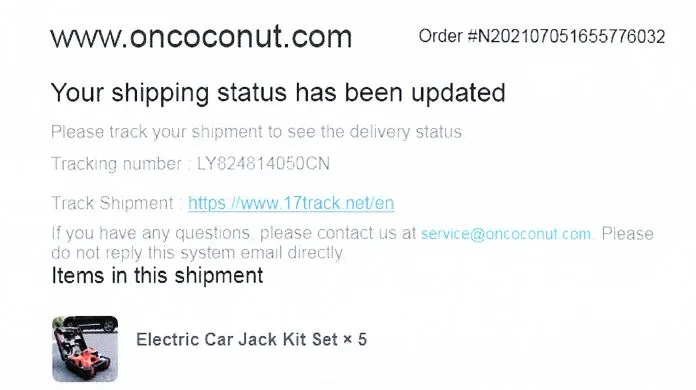Click the www.oncoconut.com store header
This screenshot has width=696, height=390.
tap(201, 37)
